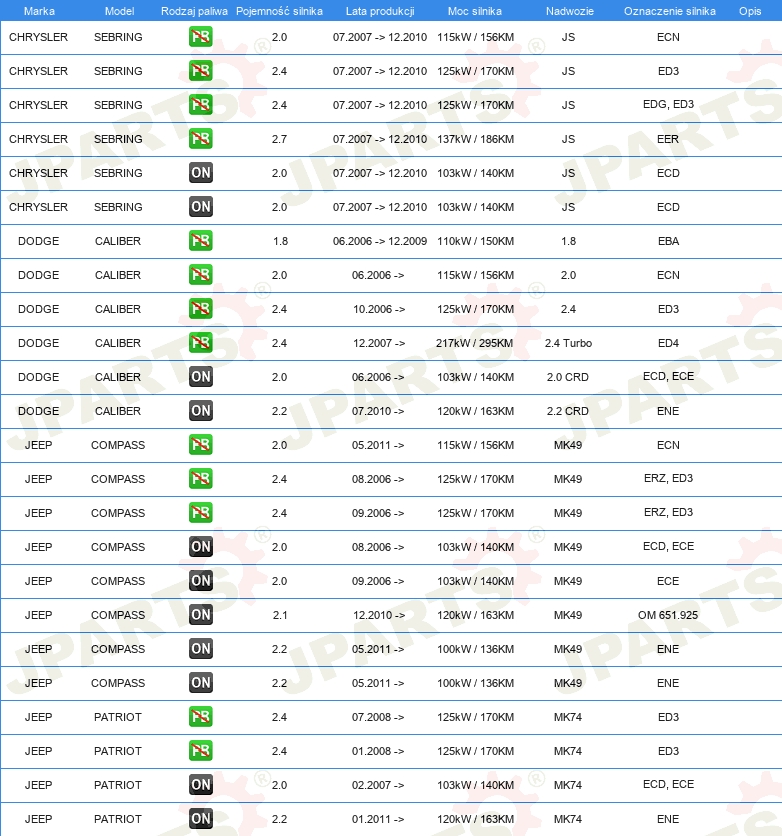Select the 06.2006 -> 12.2009 production years
This screenshot has height=836, width=782.
[x=380, y=241]
